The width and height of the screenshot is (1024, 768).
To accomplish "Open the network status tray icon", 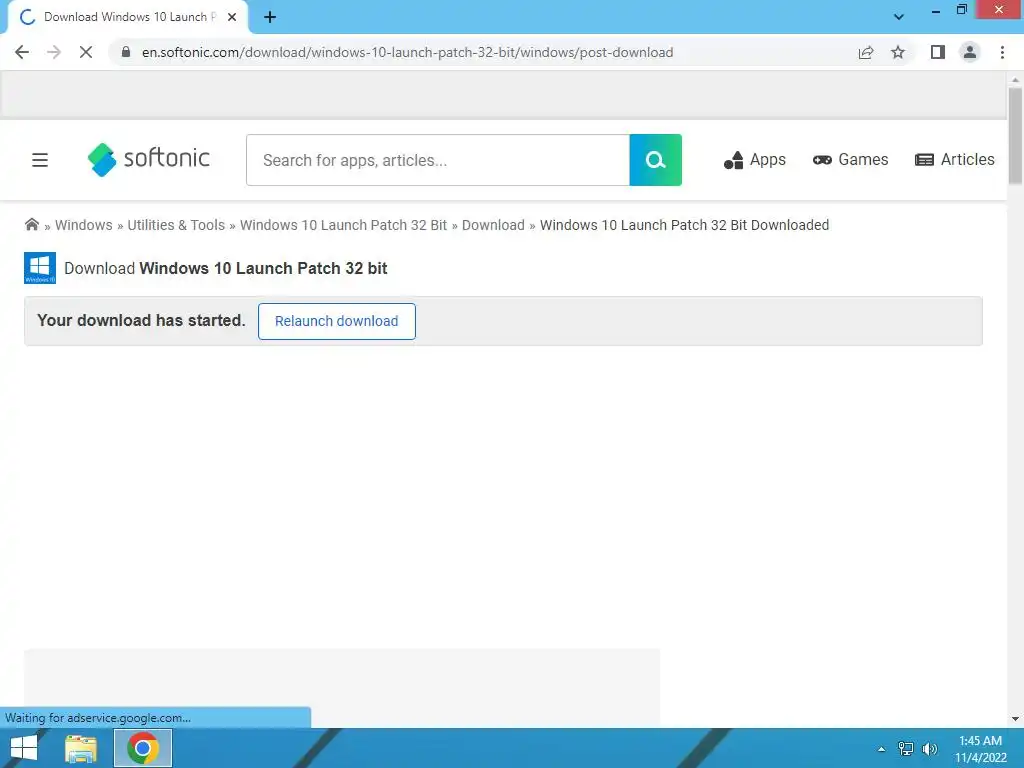I will coord(906,749).
